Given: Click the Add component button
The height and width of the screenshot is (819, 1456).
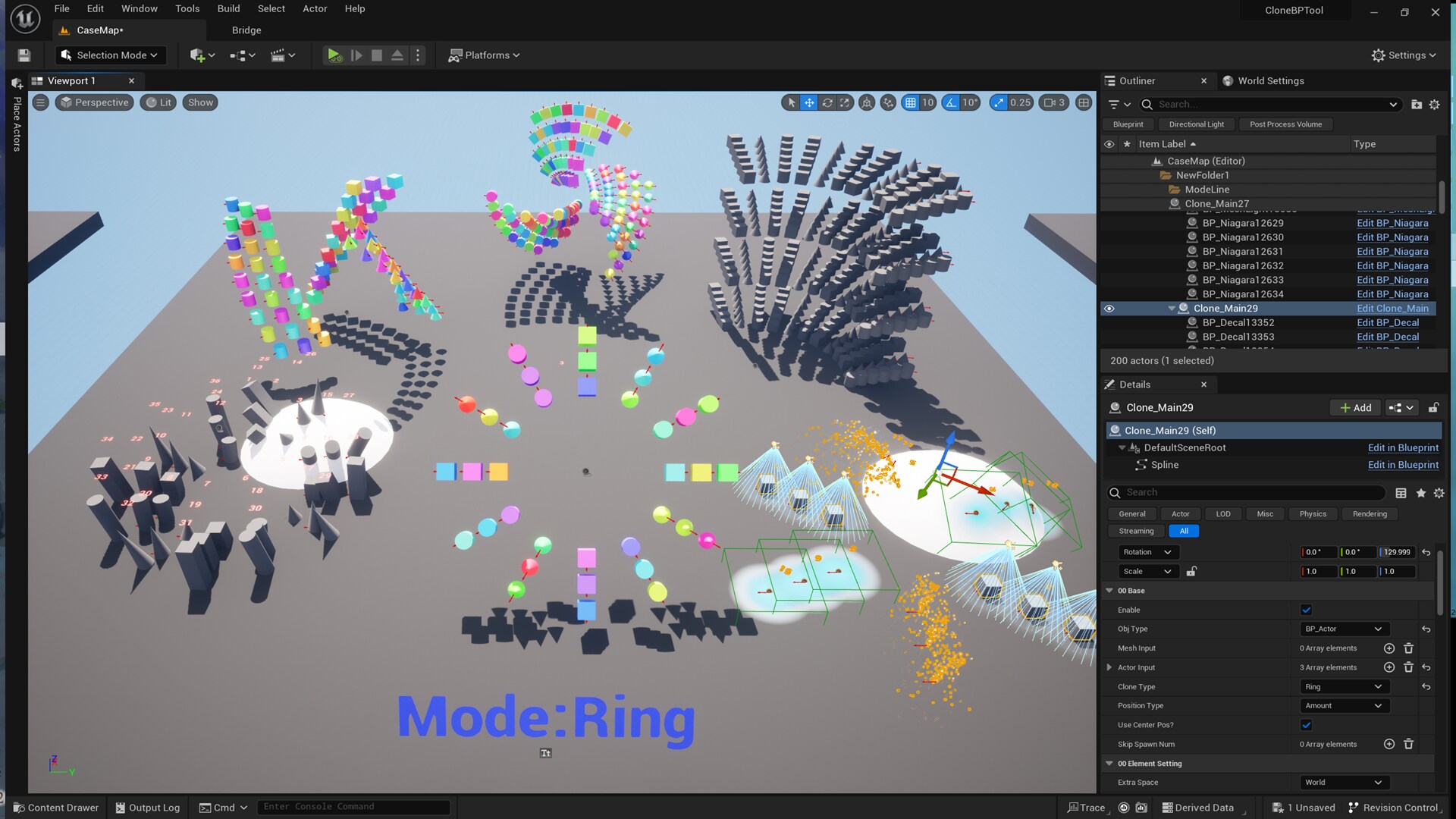Looking at the screenshot, I should click(x=1355, y=408).
